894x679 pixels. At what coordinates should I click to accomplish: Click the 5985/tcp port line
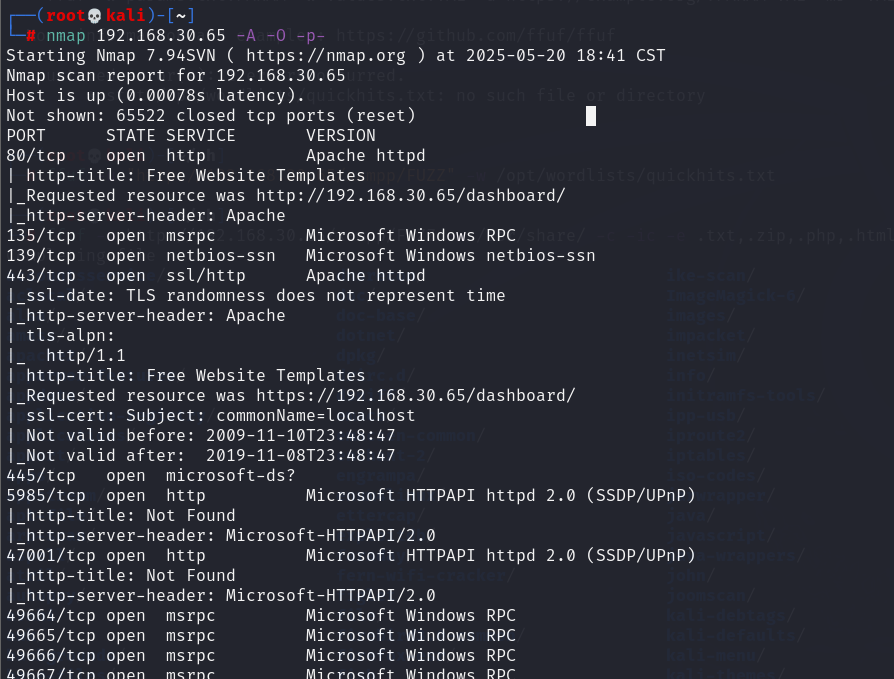[x=351, y=495]
